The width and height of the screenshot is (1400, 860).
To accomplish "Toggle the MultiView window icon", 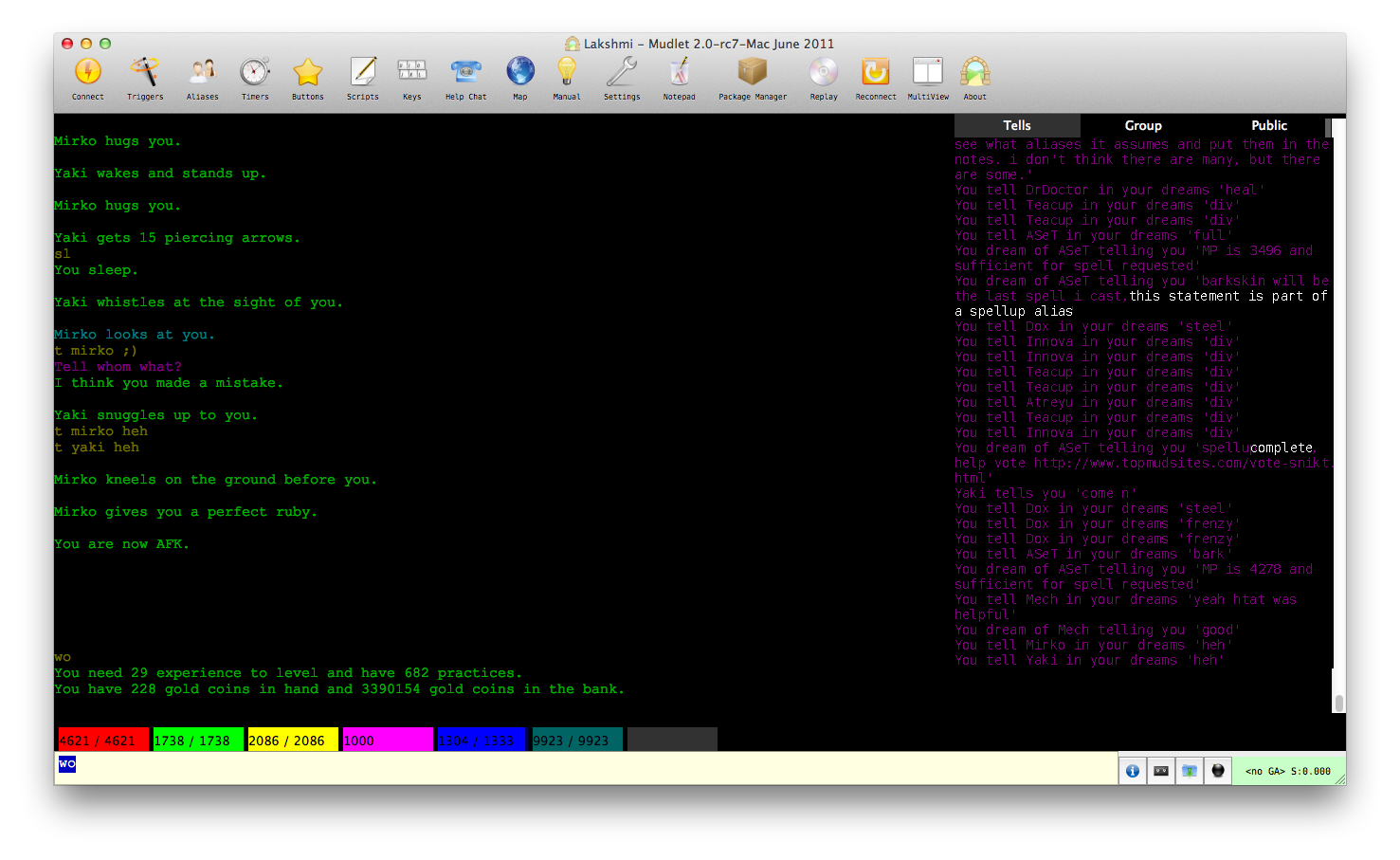I will click(927, 73).
